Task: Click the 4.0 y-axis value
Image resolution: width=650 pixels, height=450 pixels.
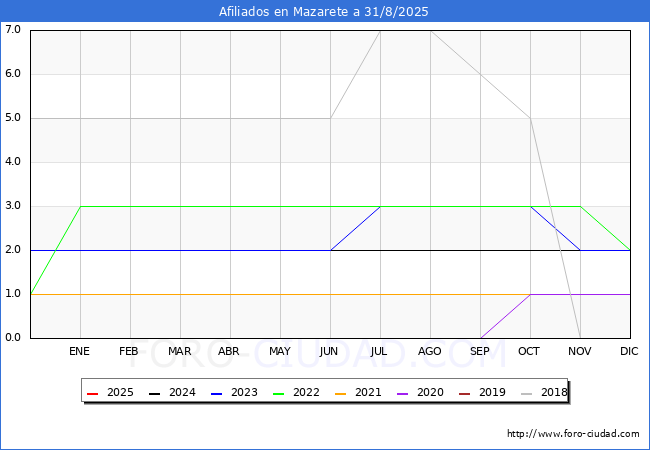Action: tap(13, 161)
